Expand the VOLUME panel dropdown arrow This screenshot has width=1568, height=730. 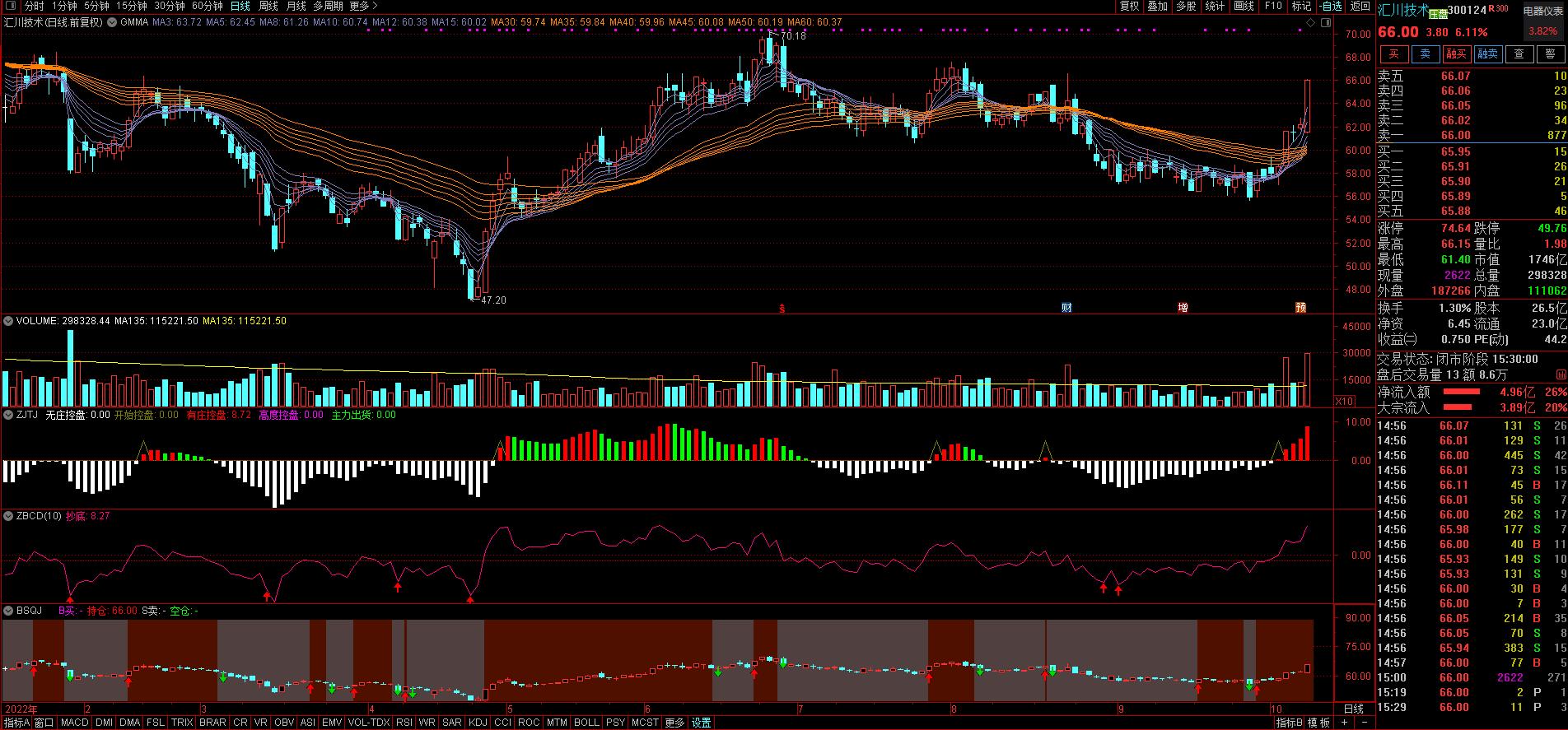click(x=9, y=321)
